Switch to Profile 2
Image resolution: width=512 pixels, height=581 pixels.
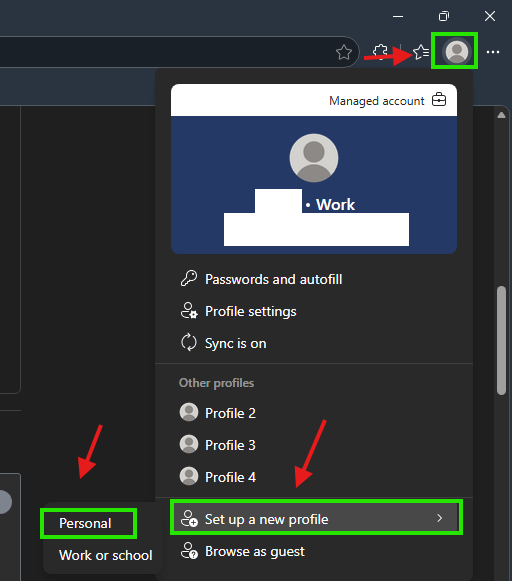314,413
